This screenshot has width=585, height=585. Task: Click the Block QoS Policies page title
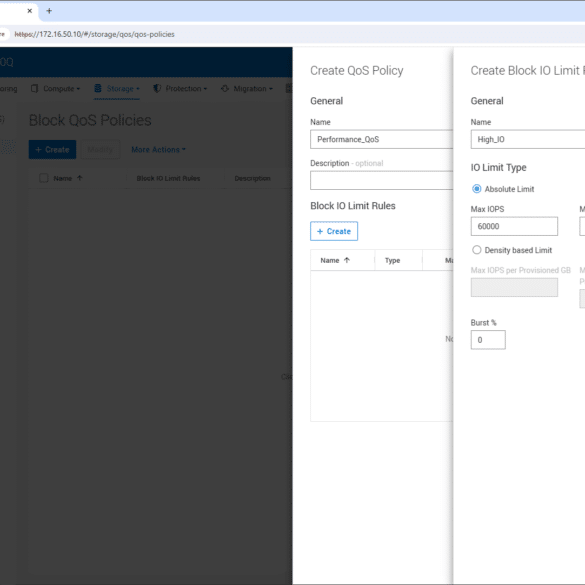click(x=90, y=121)
